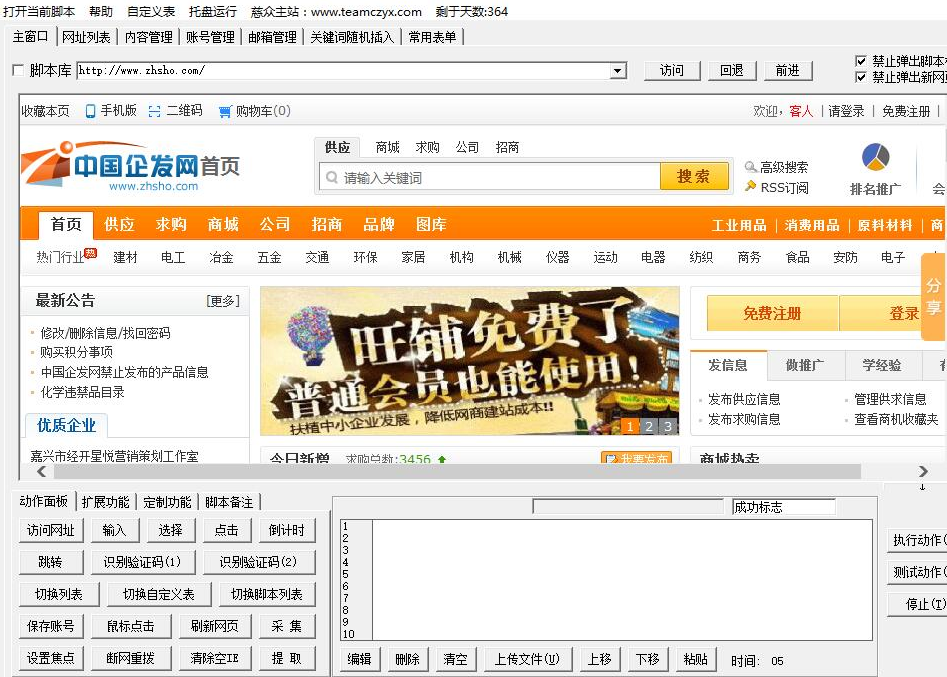Screen dimensions: 947x677
Task: Click the 免费注册 yellow button
Action: 772,313
